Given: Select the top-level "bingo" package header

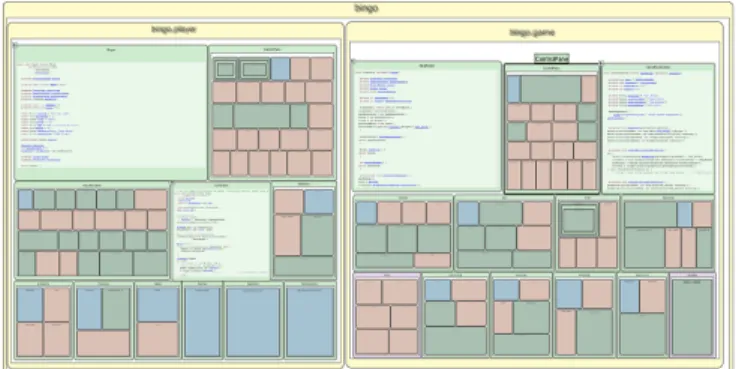Looking at the screenshot, I should 366,8.
